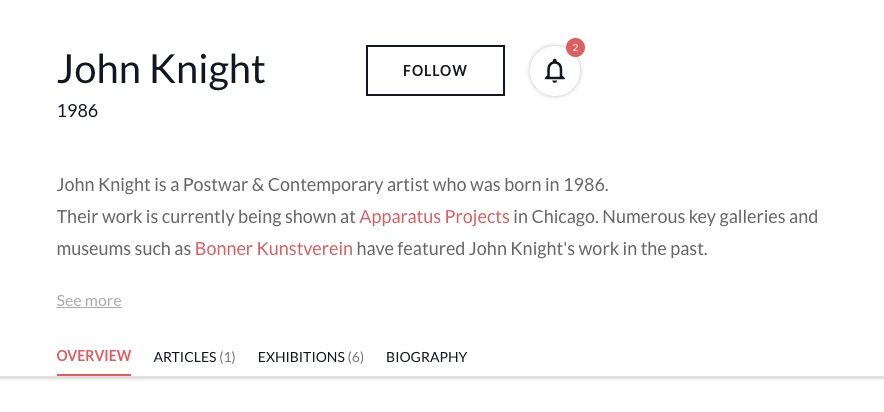Click the Articles count (1)
884x412 pixels.
[x=228, y=357]
